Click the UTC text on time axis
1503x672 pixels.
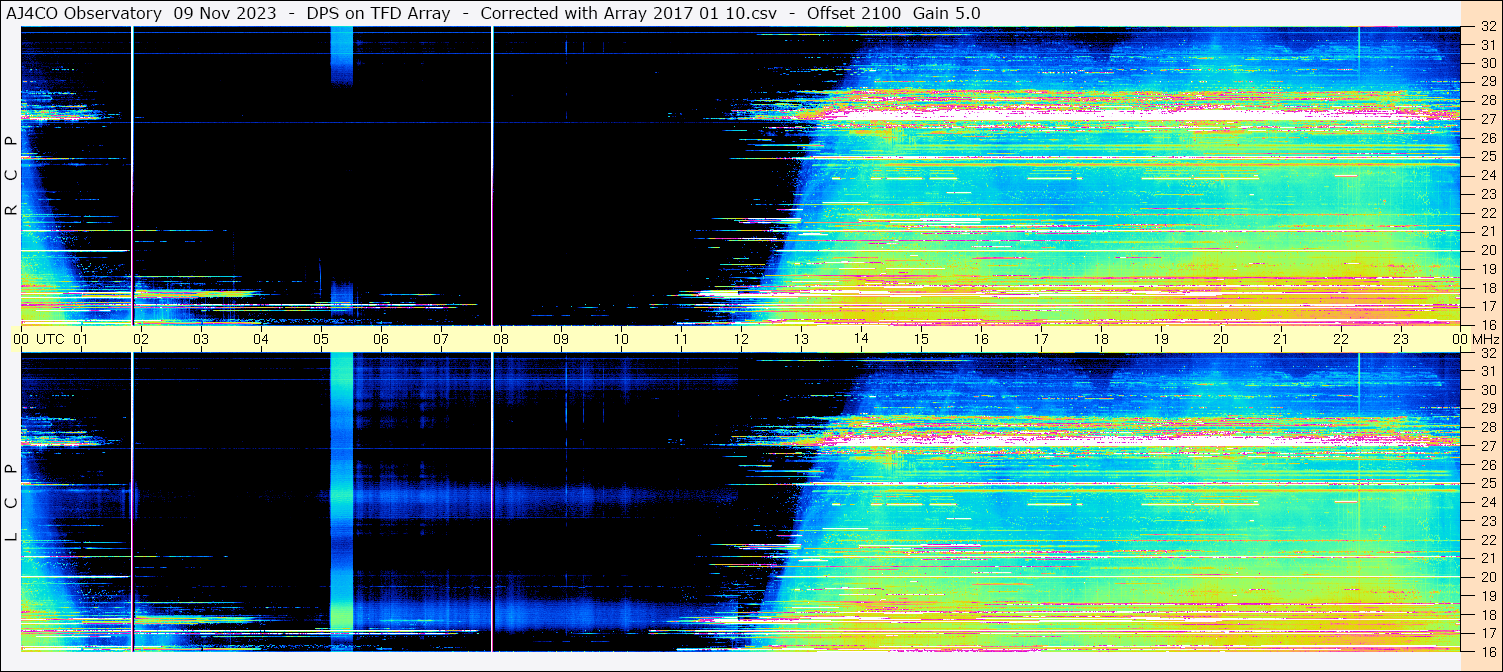pyautogui.click(x=50, y=339)
